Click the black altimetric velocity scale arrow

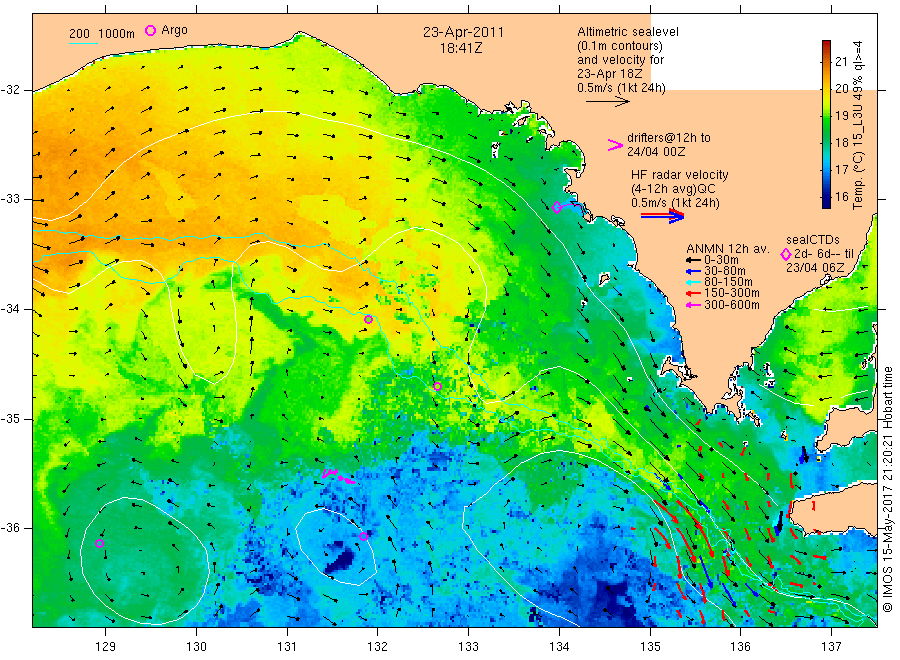607,102
